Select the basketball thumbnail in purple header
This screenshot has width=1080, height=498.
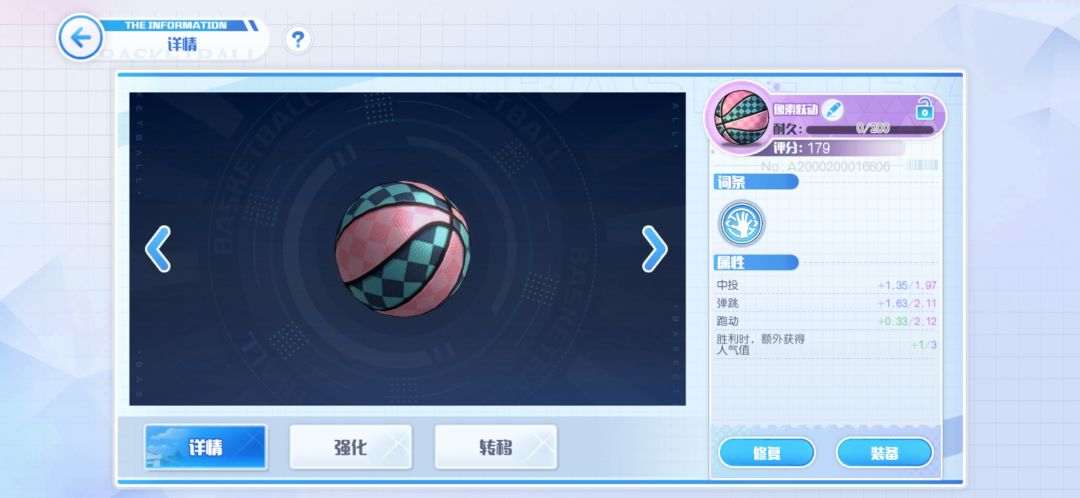click(x=741, y=118)
